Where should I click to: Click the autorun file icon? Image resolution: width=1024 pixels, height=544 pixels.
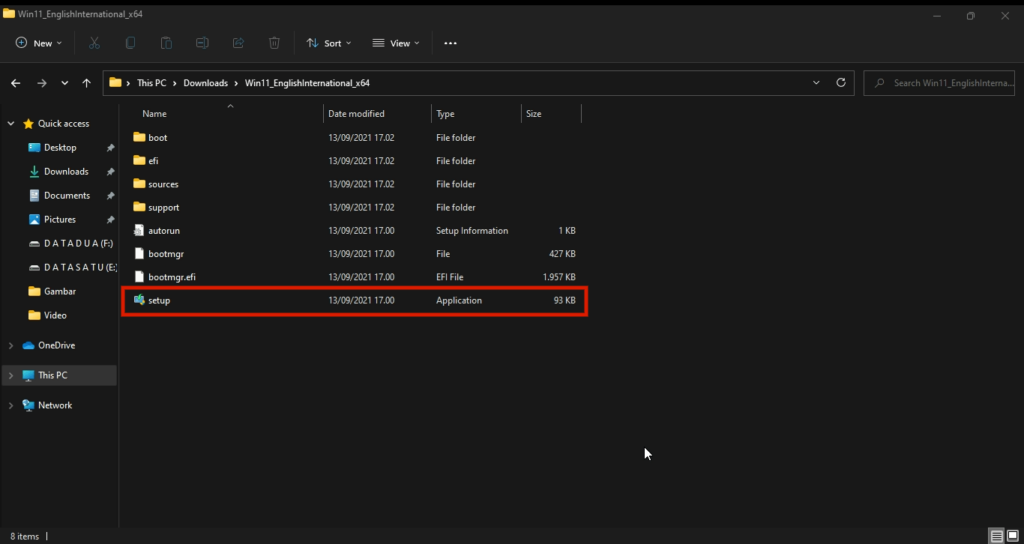click(138, 230)
